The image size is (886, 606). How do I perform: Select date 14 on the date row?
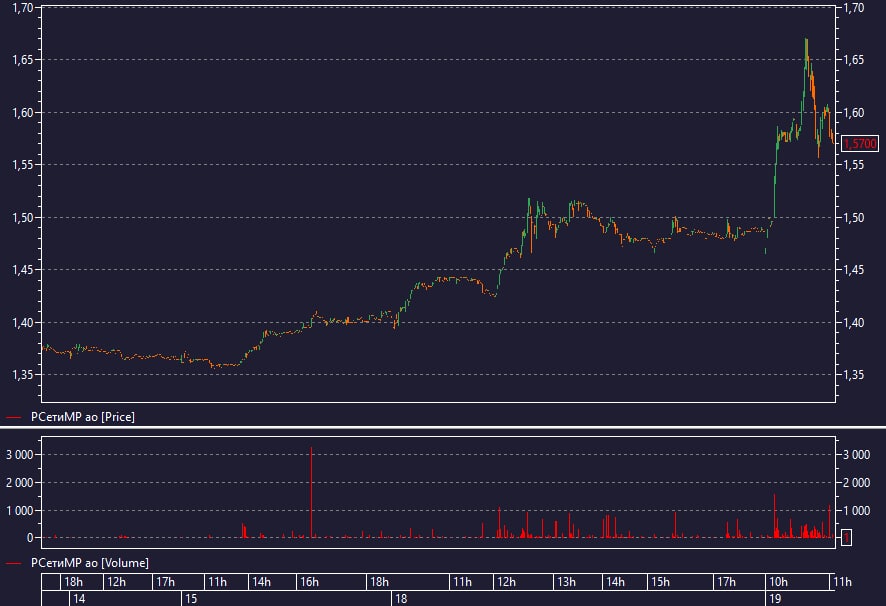[x=79, y=599]
